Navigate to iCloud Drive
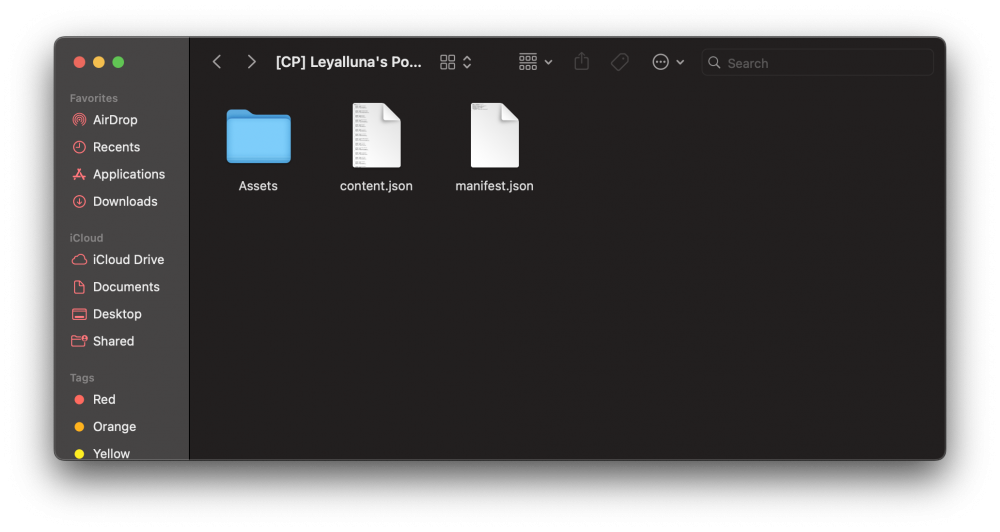The width and height of the screenshot is (1000, 532). [x=127, y=259]
